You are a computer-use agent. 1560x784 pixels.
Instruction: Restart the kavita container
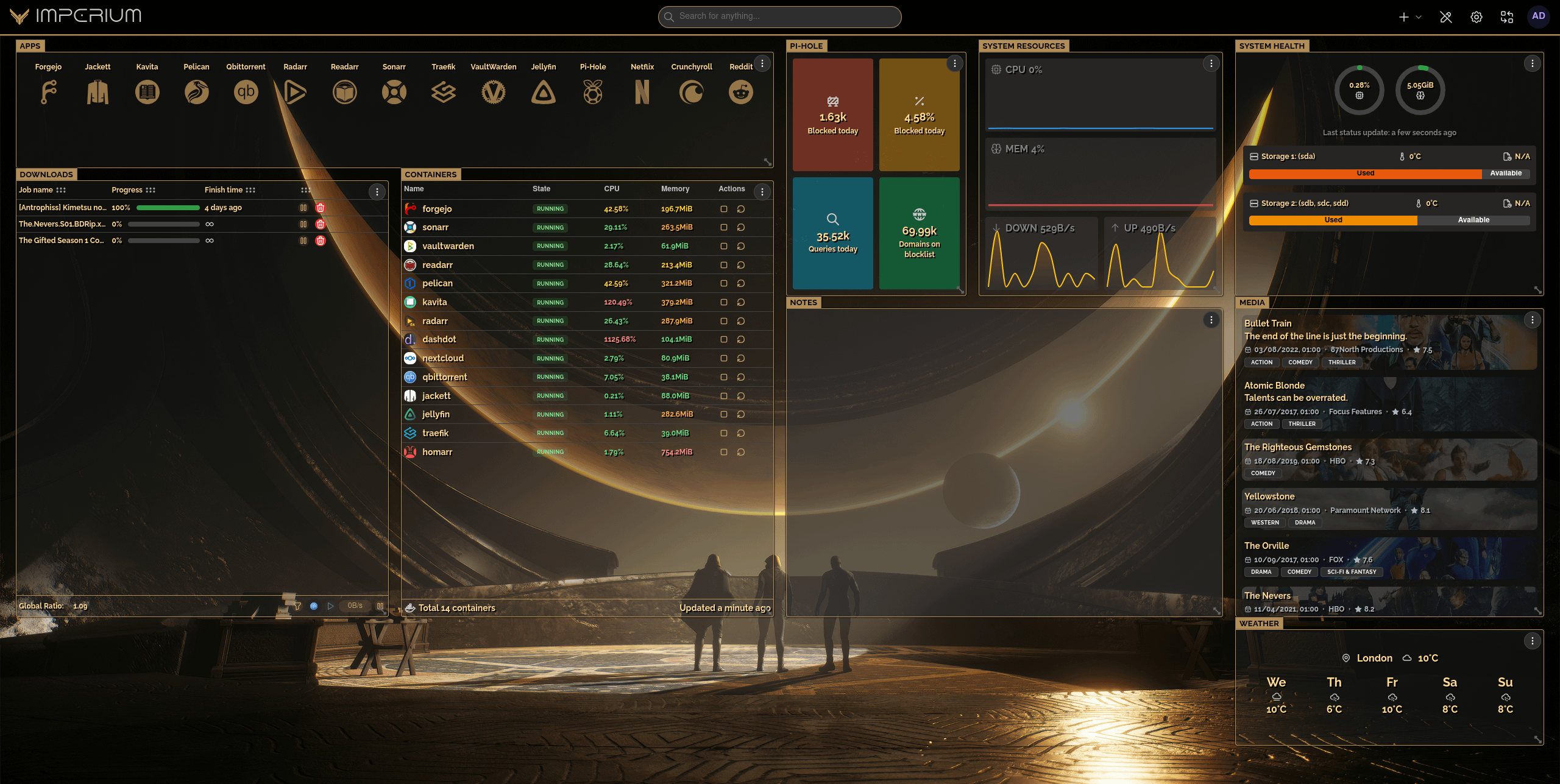click(741, 302)
